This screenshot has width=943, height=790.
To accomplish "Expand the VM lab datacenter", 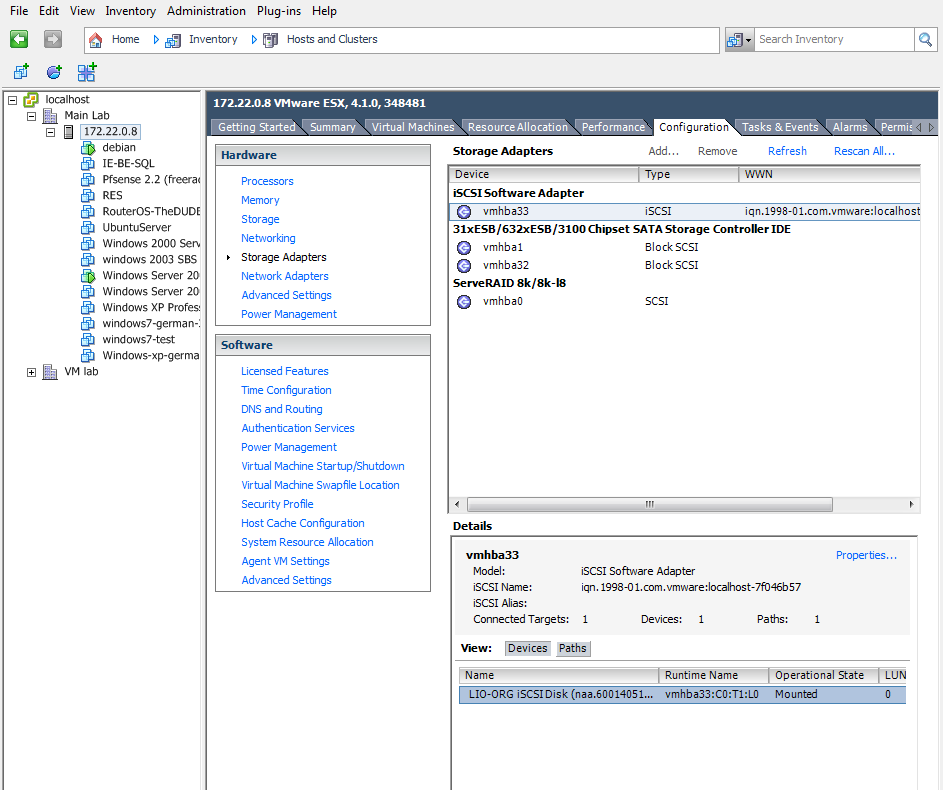I will (30, 371).
